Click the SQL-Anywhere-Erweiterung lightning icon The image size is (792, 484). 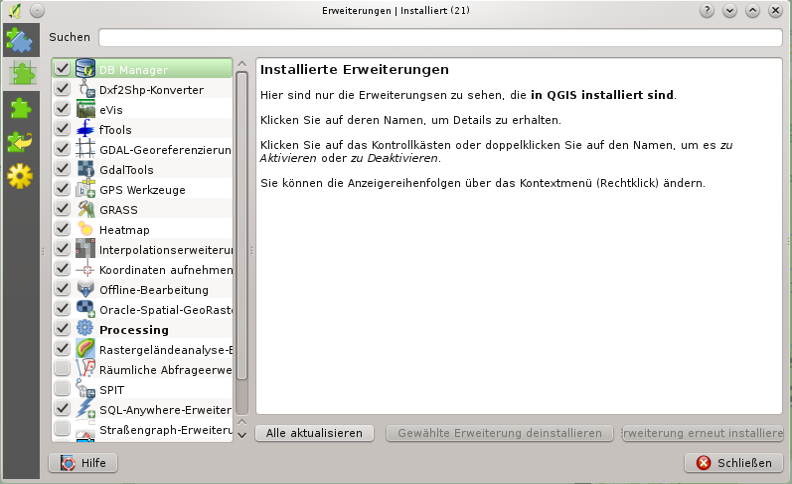tap(85, 408)
